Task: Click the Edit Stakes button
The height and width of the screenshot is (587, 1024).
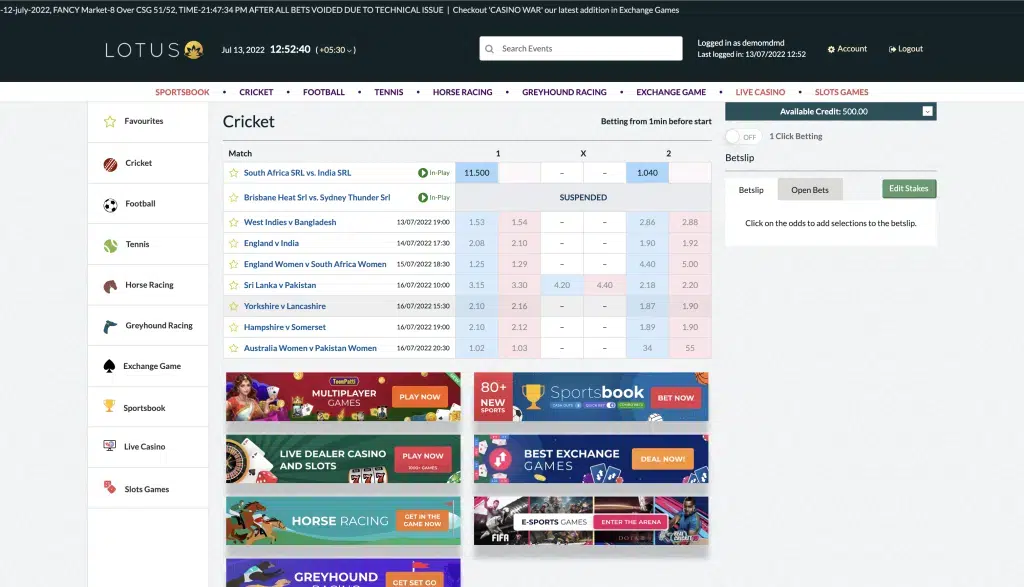Action: pos(908,188)
